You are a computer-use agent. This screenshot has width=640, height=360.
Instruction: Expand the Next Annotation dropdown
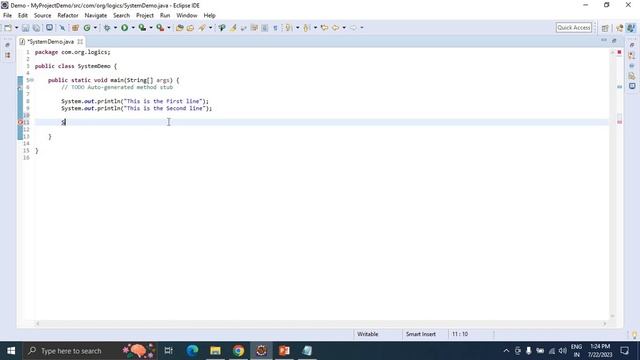[298, 28]
